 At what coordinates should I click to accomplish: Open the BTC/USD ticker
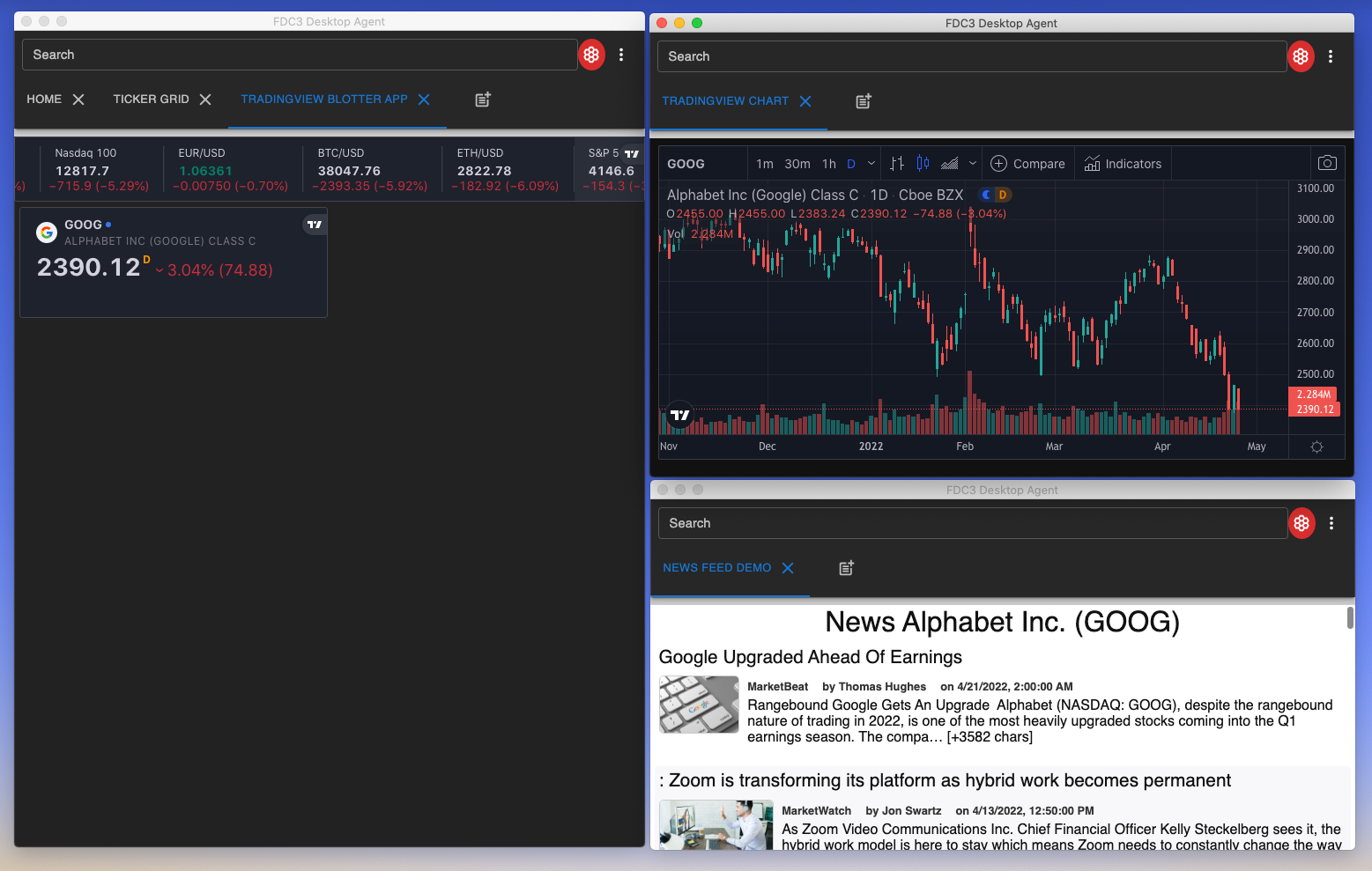point(372,169)
